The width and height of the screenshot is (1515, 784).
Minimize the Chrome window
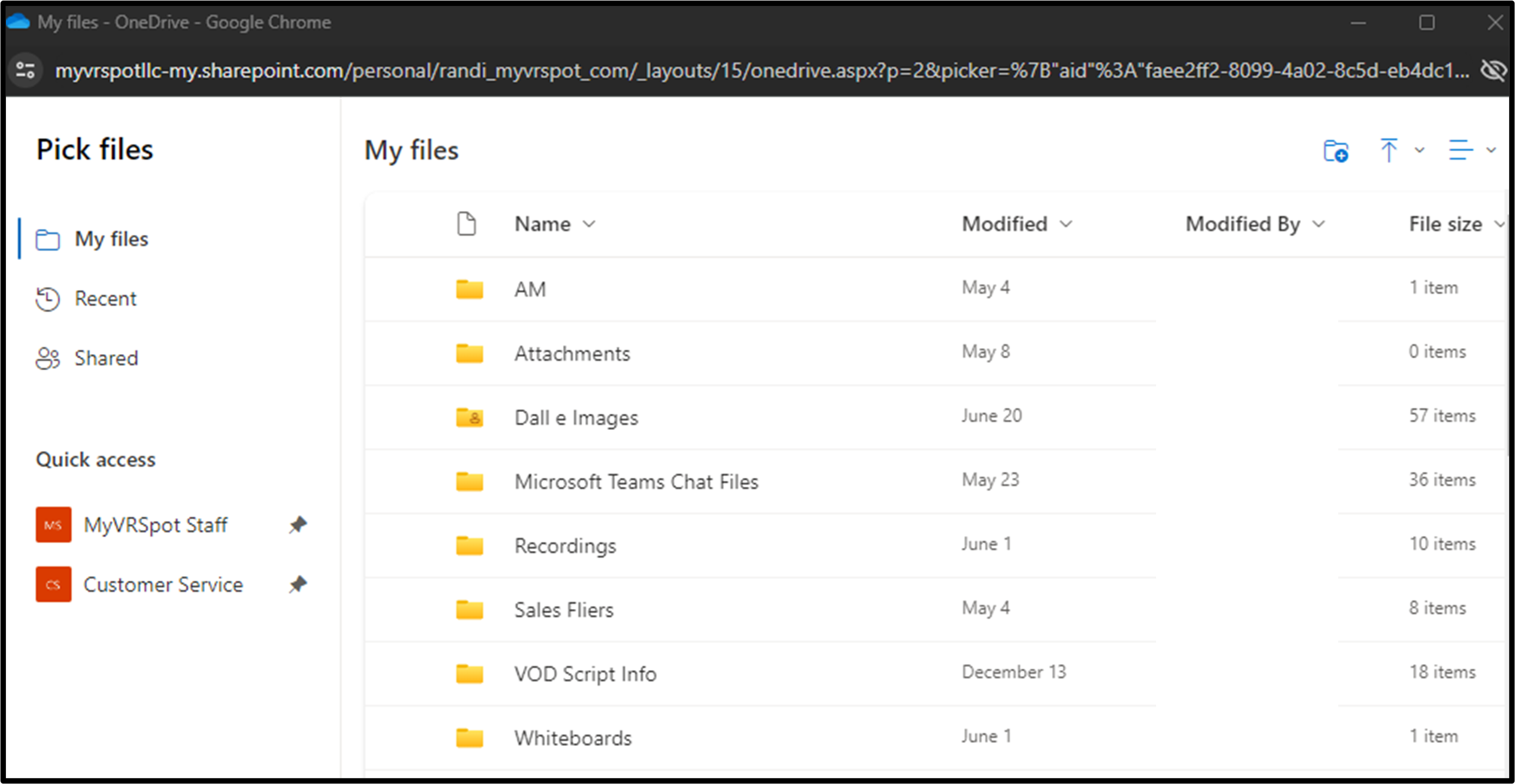click(x=1358, y=22)
